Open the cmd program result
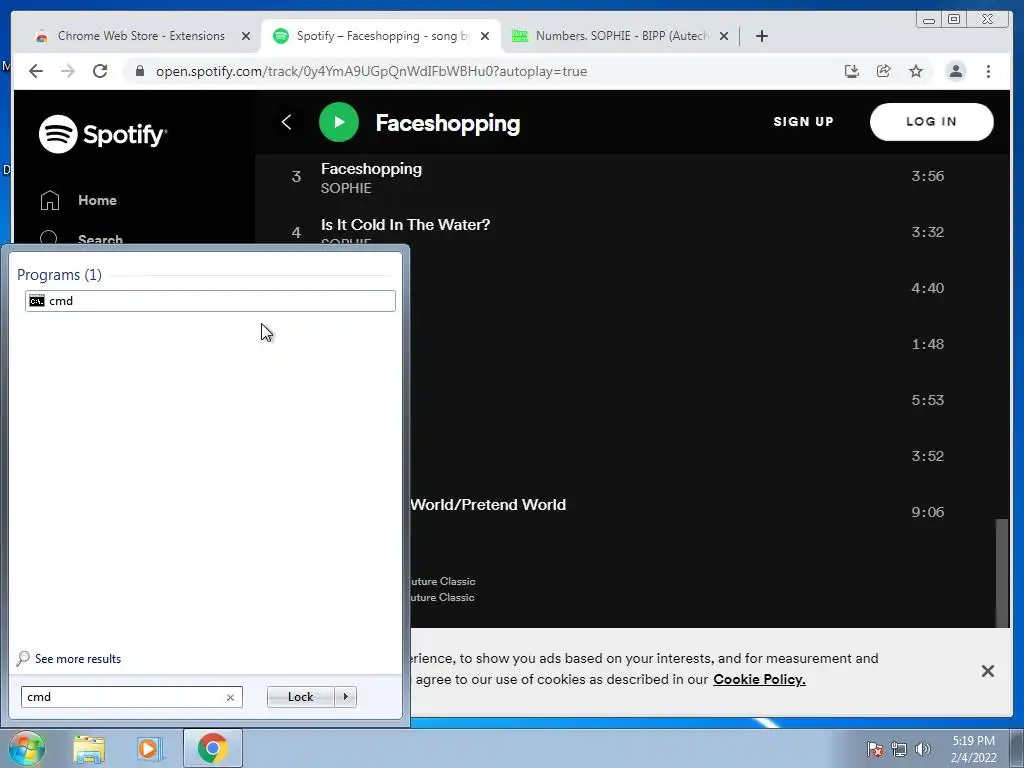The height and width of the screenshot is (768, 1024). coord(210,301)
